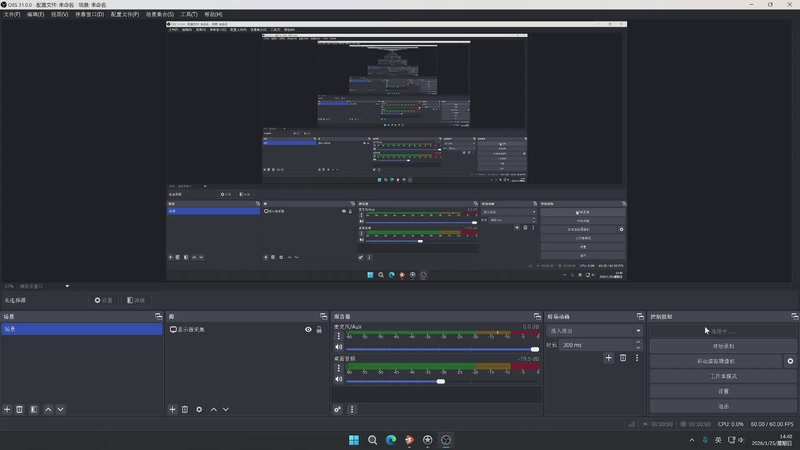The image size is (800, 450).
Task: Open audio mixer three-dot menu at bottom
Action: click(x=352, y=409)
